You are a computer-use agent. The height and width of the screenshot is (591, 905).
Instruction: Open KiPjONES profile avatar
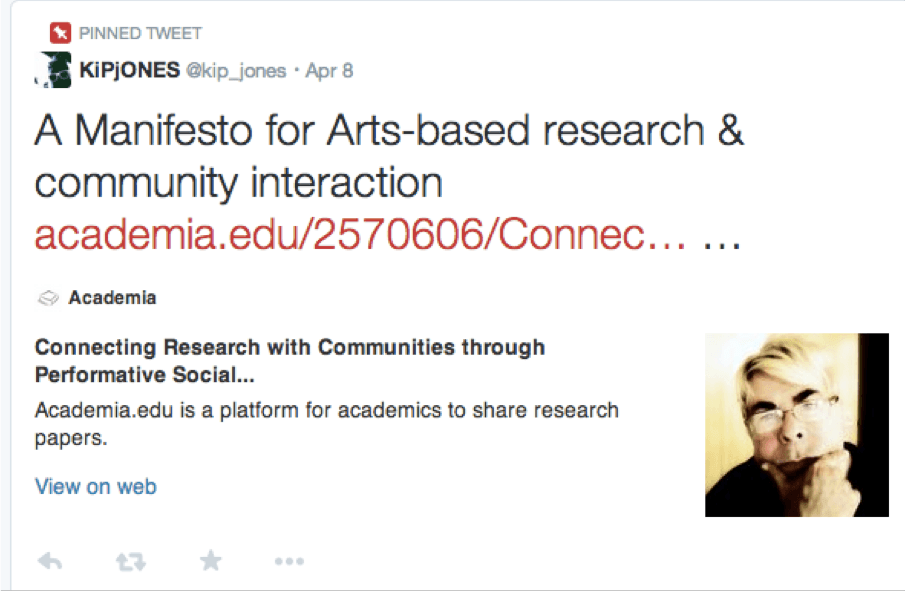53,70
